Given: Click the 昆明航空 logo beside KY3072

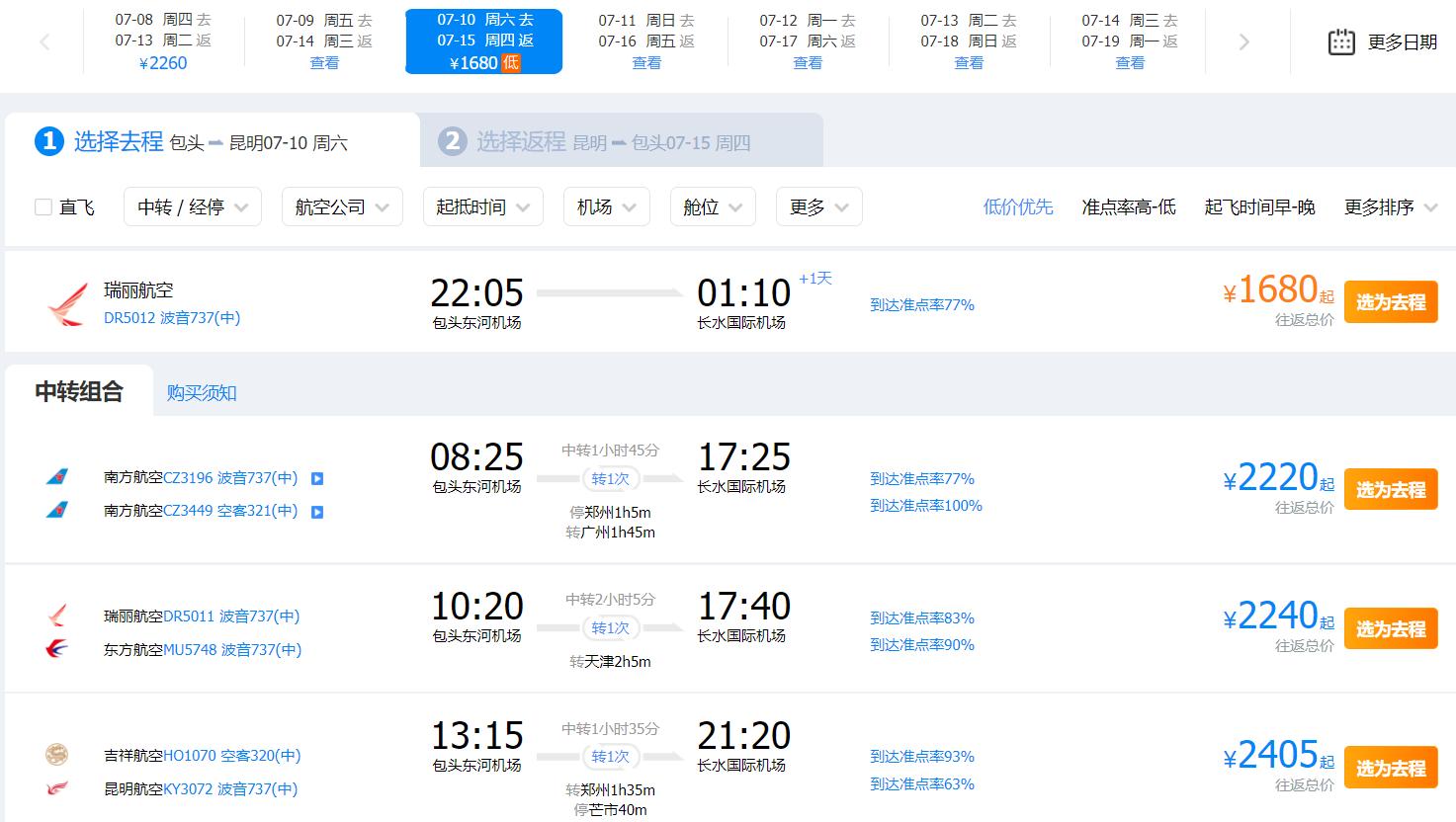Looking at the screenshot, I should pos(56,788).
